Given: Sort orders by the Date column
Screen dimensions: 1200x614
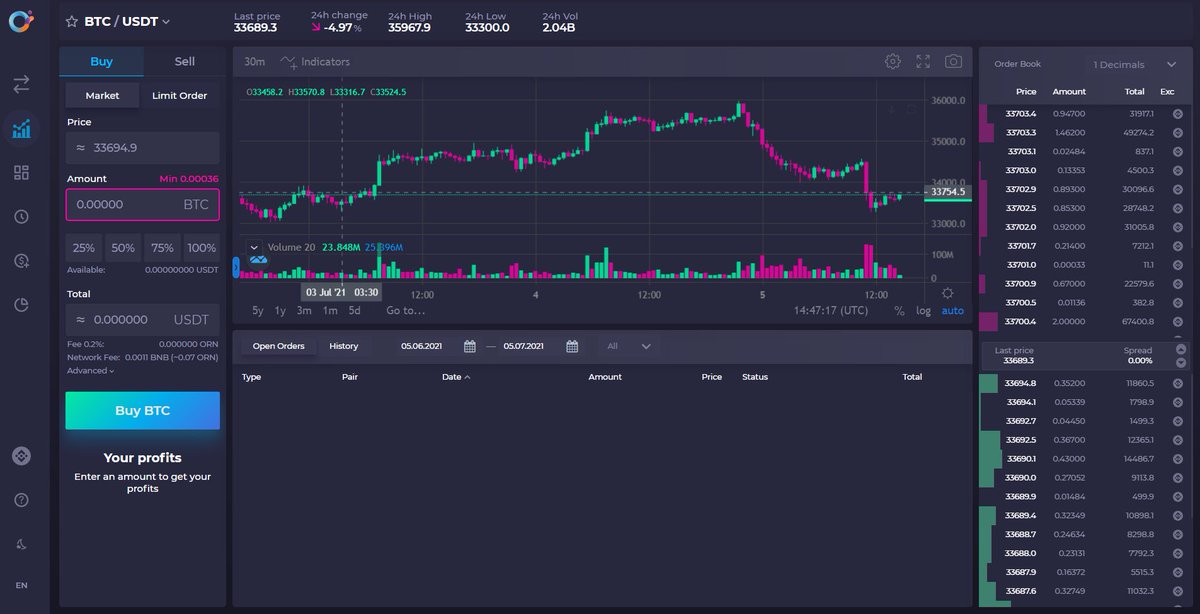Looking at the screenshot, I should tap(456, 377).
